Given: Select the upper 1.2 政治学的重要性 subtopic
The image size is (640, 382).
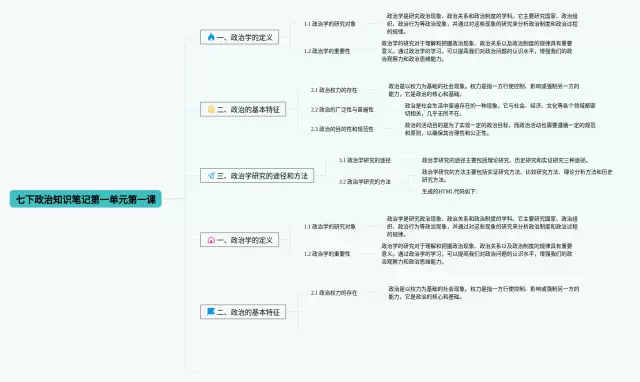Looking at the screenshot, I should (x=327, y=51).
